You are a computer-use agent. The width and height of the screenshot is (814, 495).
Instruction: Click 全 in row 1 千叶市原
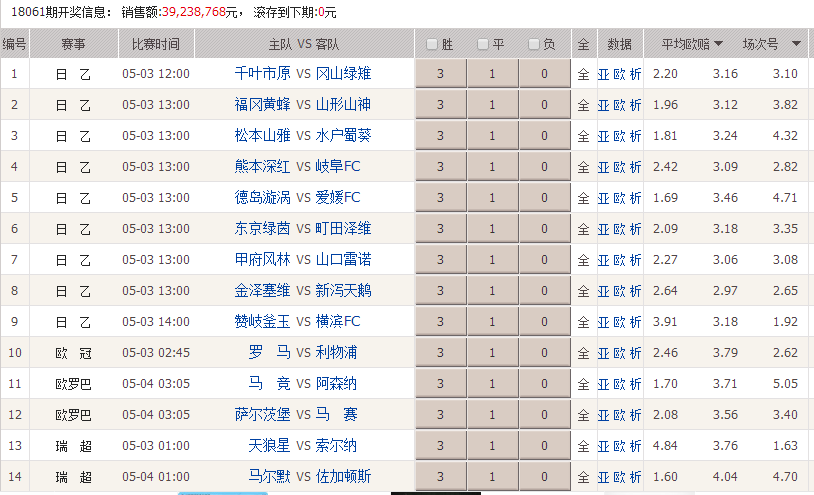coord(584,74)
